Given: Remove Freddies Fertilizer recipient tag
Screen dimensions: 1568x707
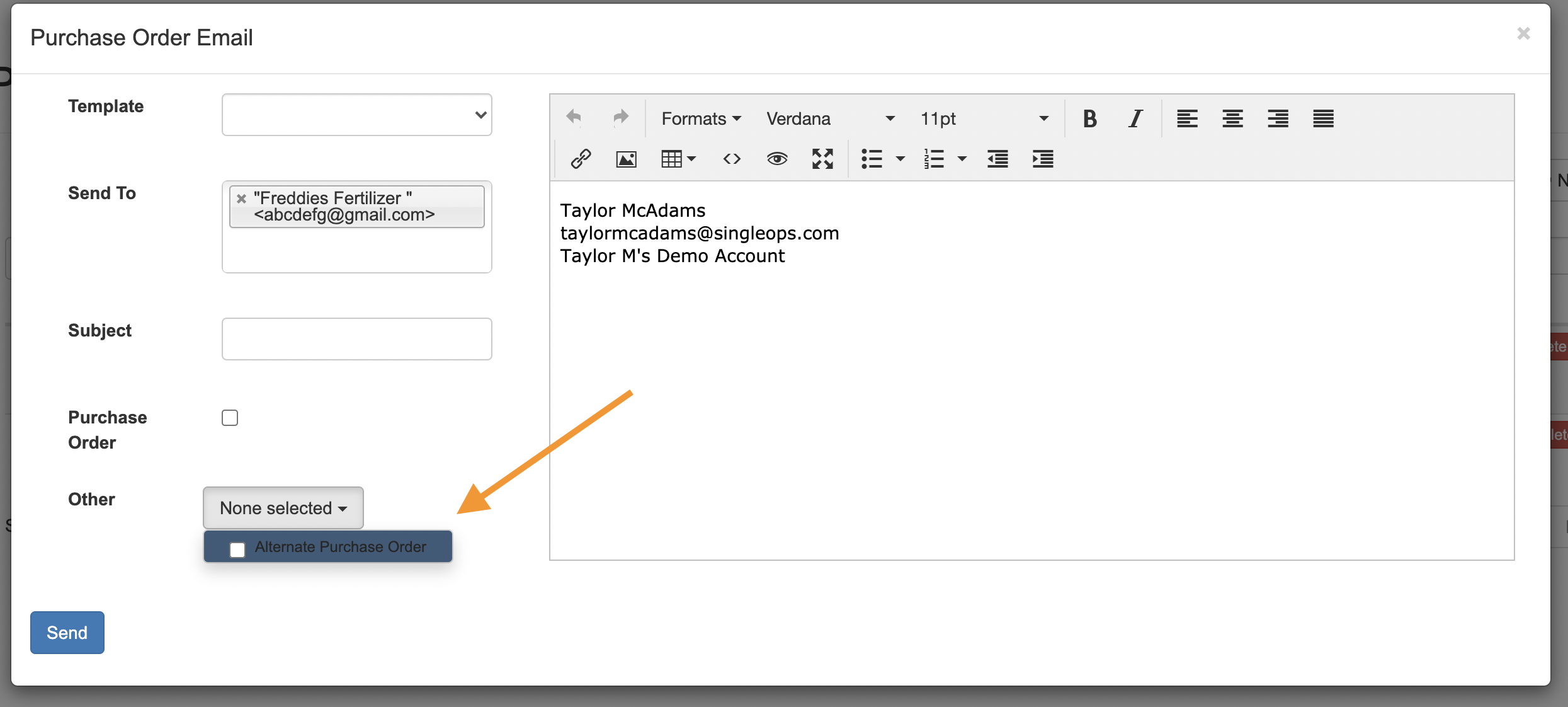Looking at the screenshot, I should pos(241,199).
